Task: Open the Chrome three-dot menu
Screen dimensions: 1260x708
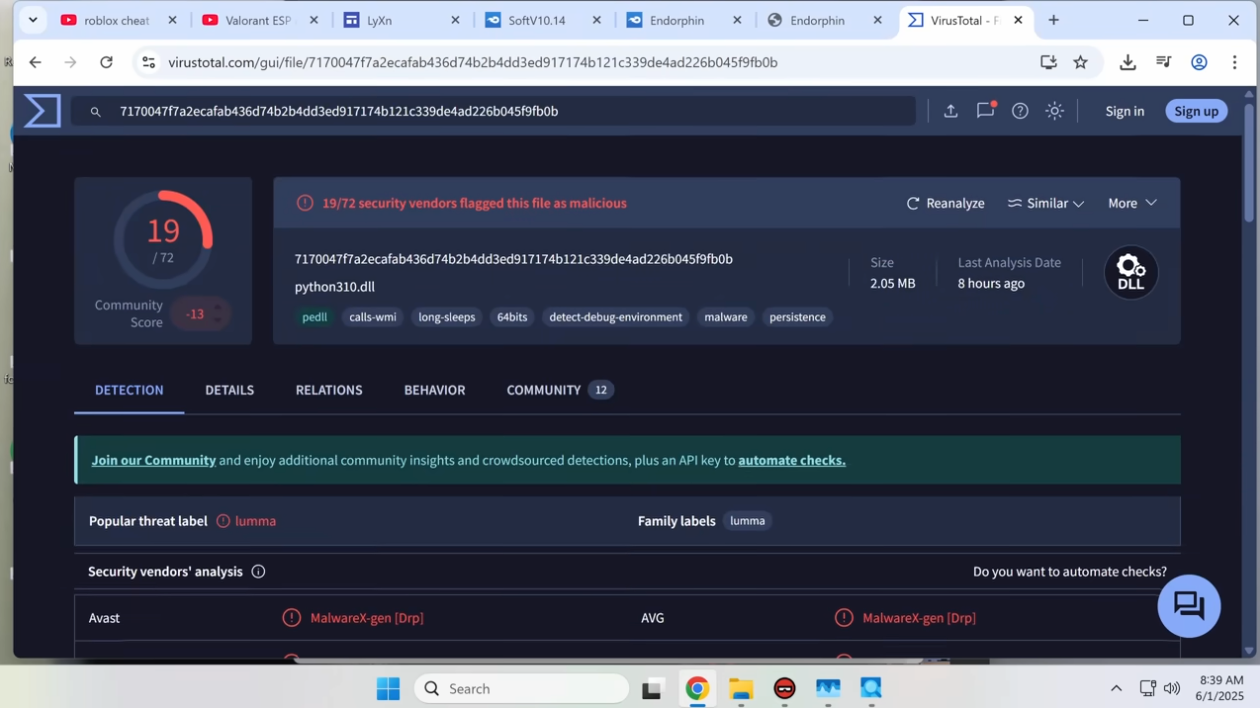Action: tap(1235, 62)
